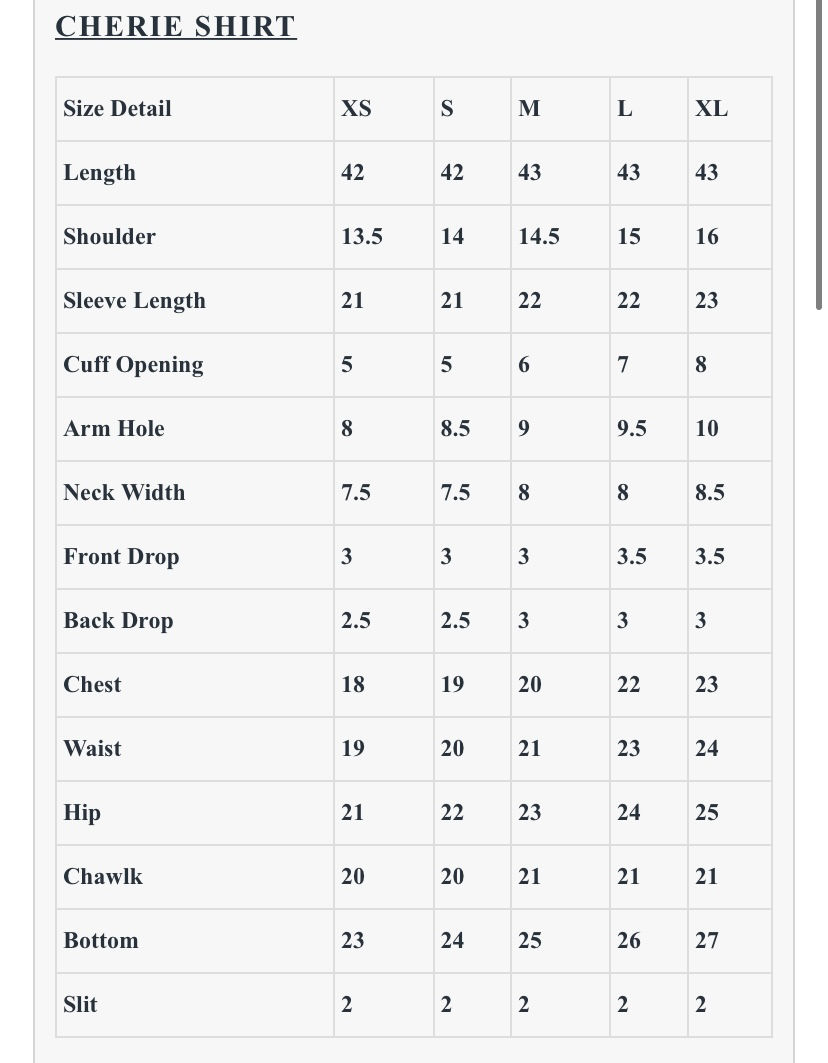Click the XS column header

[x=356, y=109]
